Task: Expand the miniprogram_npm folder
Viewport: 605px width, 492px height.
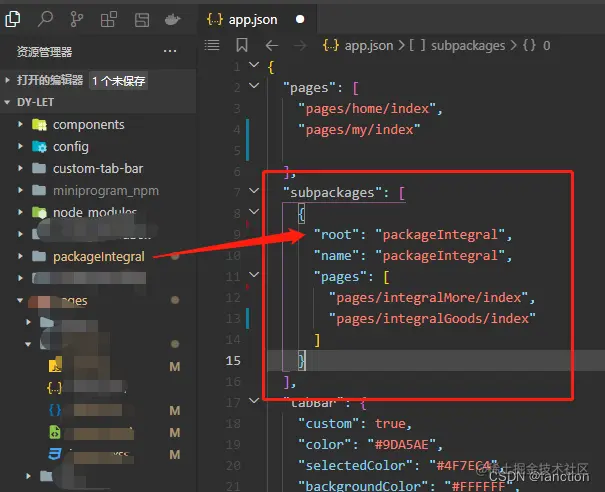Action: pos(20,190)
